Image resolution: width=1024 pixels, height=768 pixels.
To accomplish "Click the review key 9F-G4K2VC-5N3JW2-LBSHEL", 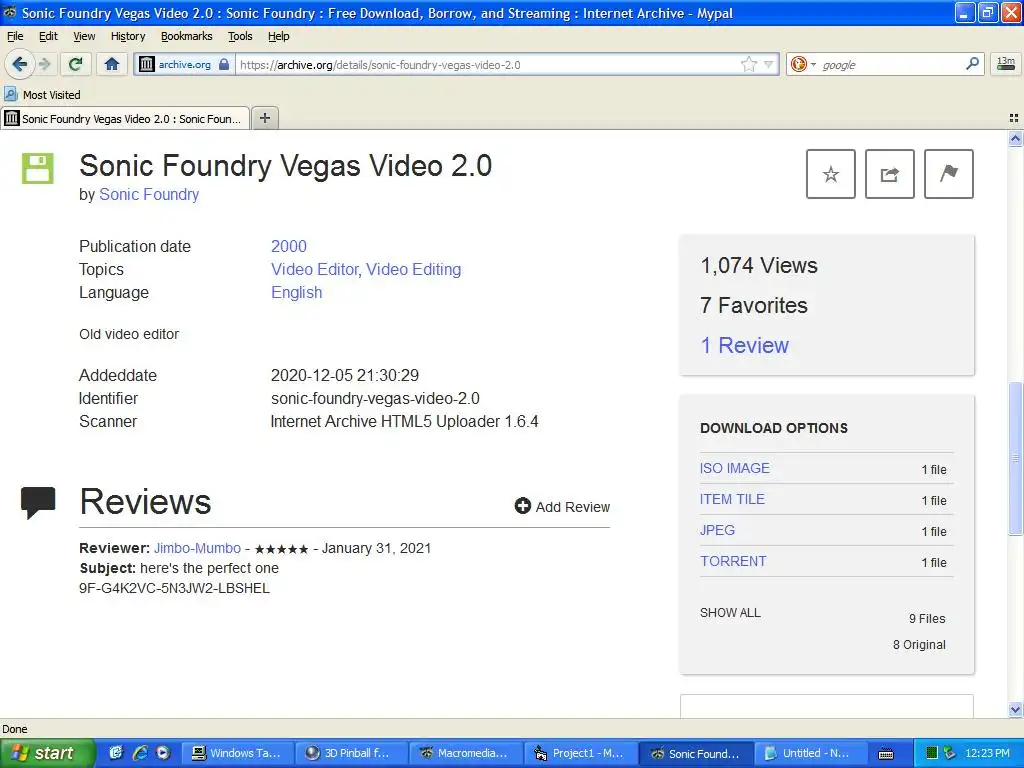I will coord(174,588).
